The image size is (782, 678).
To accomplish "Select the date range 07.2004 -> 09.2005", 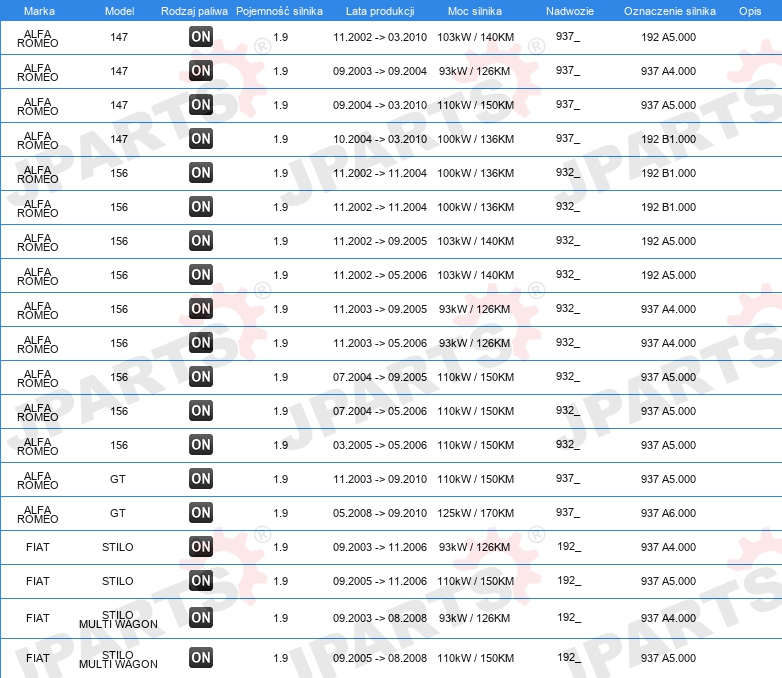I will (x=380, y=377).
